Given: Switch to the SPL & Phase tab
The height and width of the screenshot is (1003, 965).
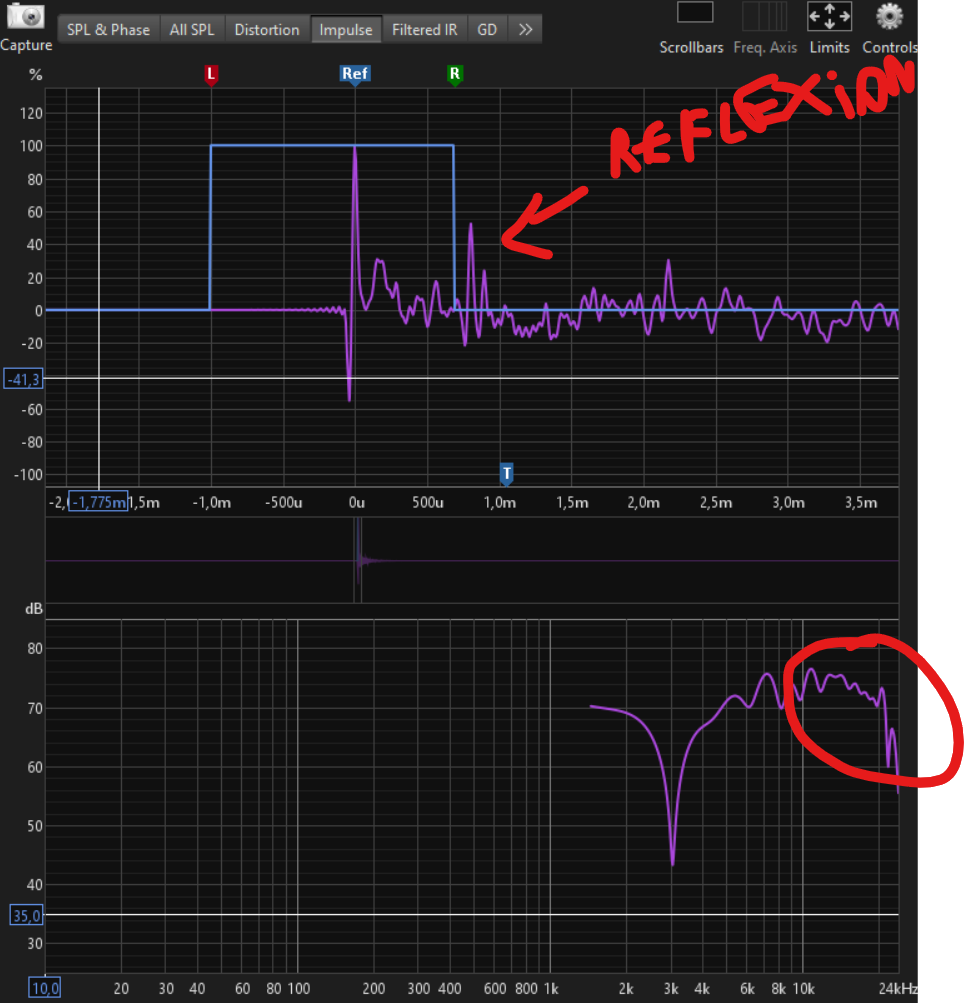Looking at the screenshot, I should (x=109, y=30).
